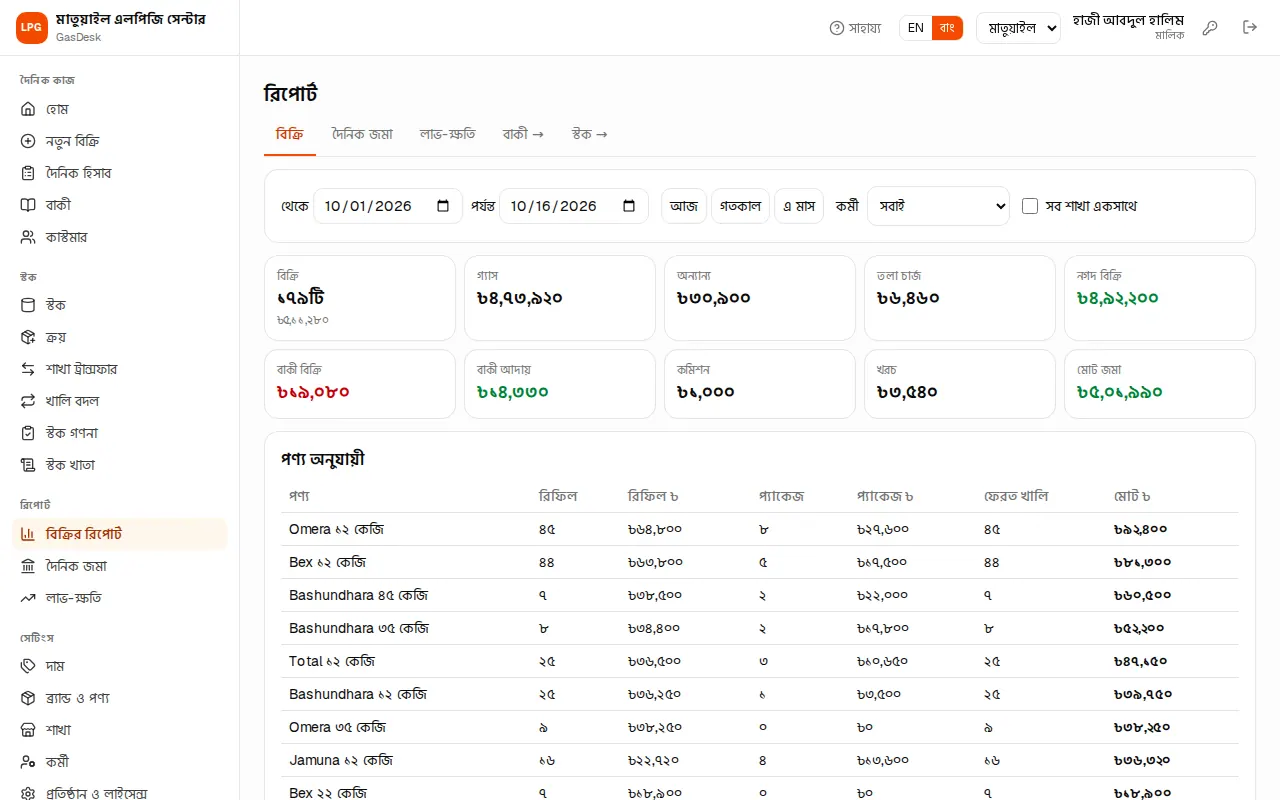The image size is (1280, 800).
Task: Enable সব শাখা একসাথে checkbox
Action: (1030, 206)
